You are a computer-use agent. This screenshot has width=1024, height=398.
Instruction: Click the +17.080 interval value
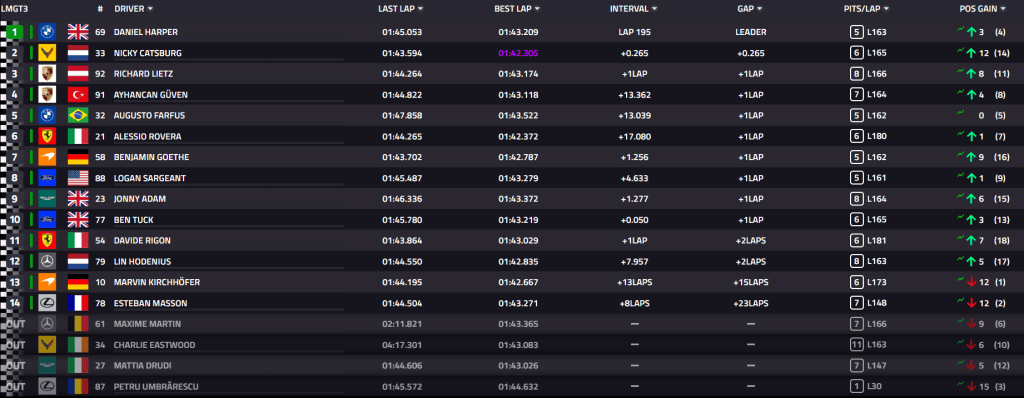click(x=635, y=137)
